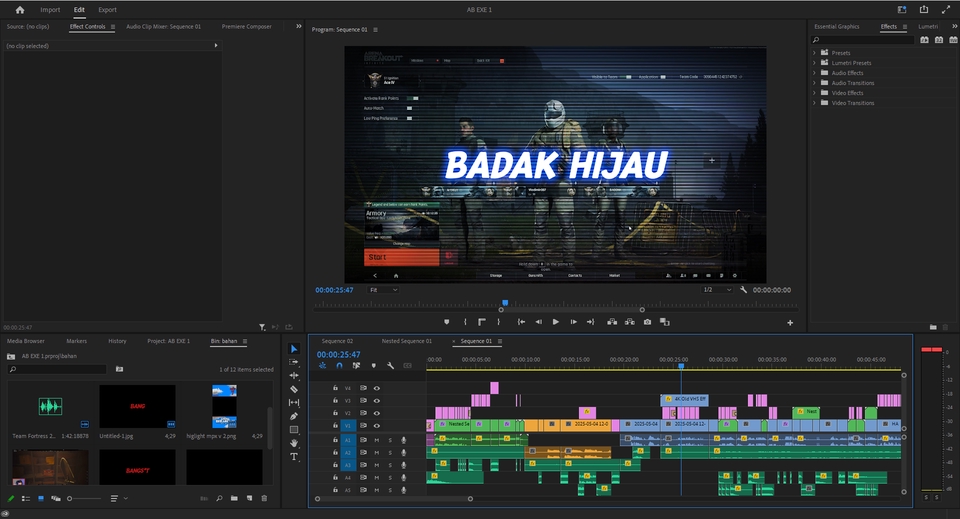Hide track V2 with its eye icon

(x=377, y=413)
